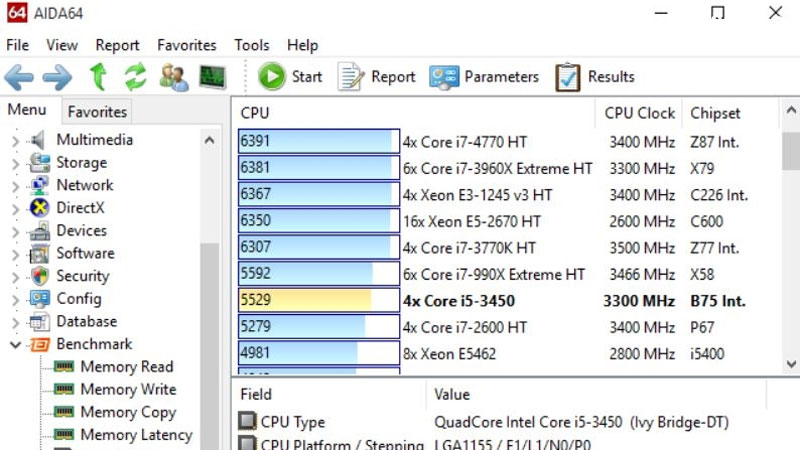Select the Devices icon

coord(39,231)
